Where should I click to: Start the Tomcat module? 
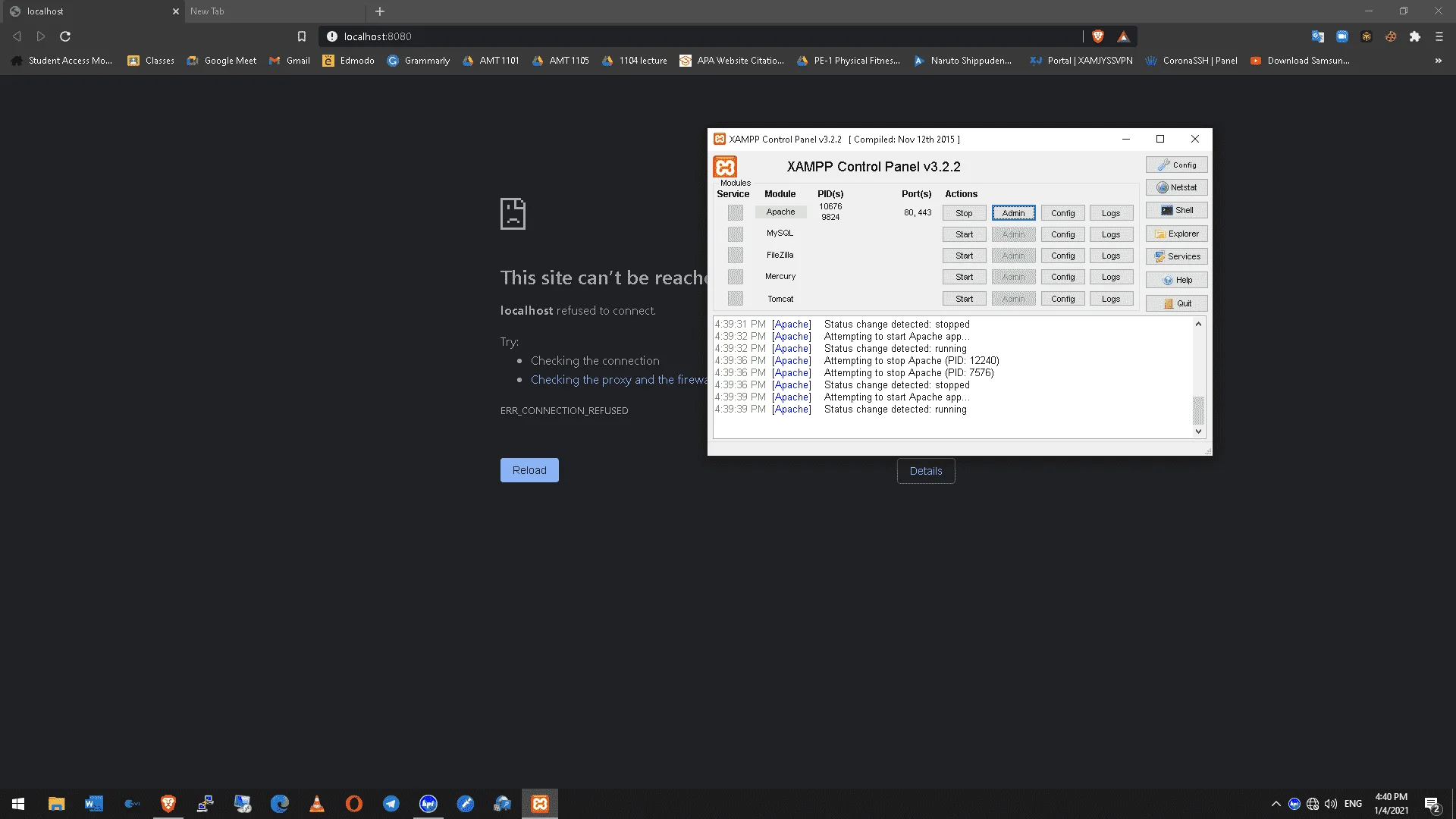(964, 299)
